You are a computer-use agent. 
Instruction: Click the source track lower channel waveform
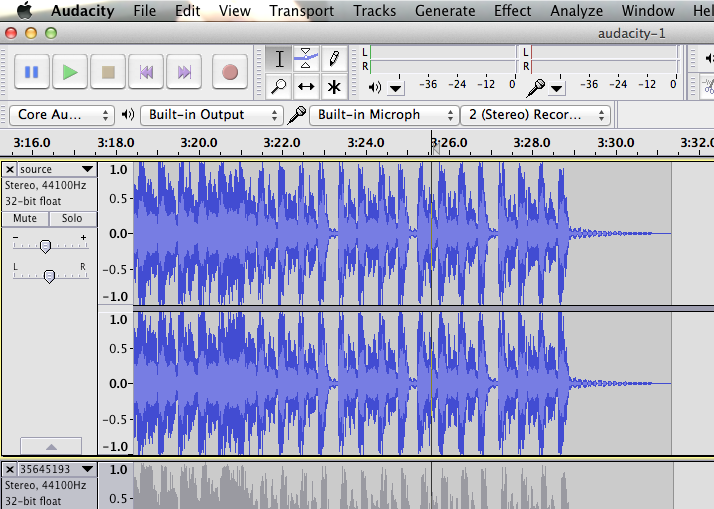(x=402, y=383)
